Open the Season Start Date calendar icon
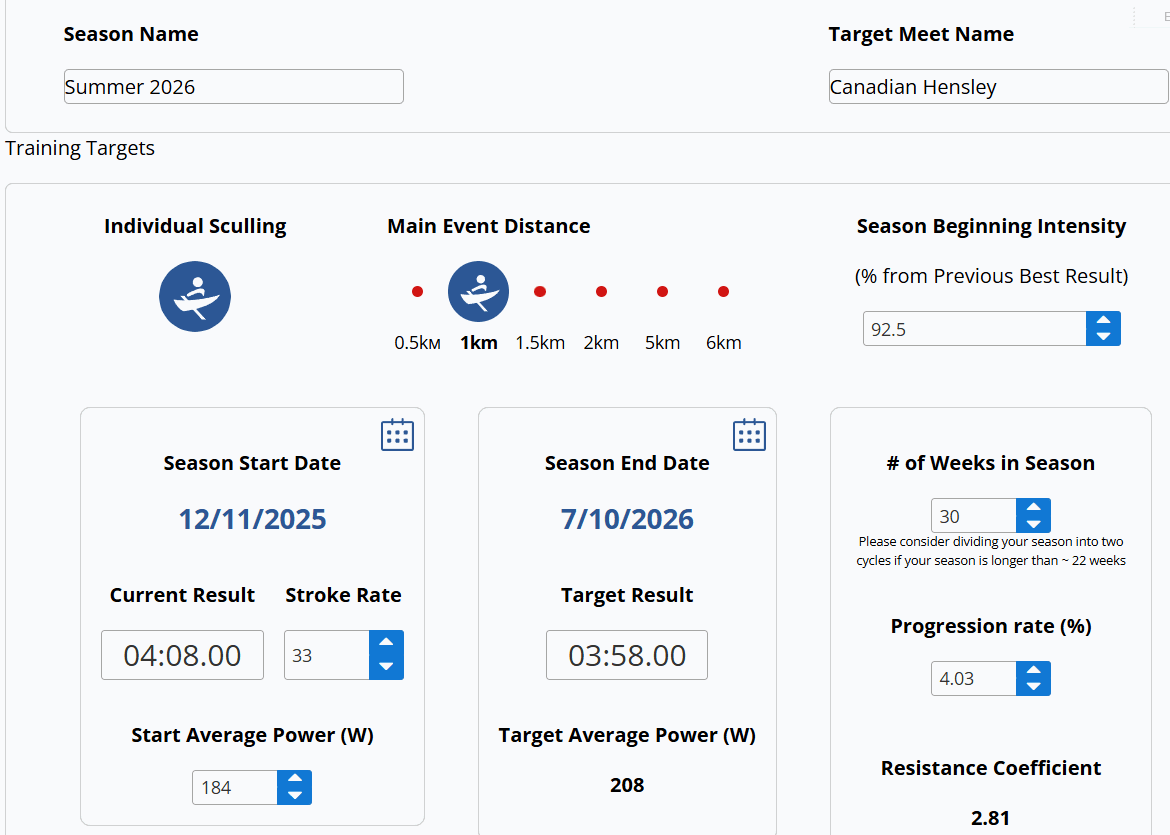Screen dimensions: 1170x835 pyautogui.click(x=397, y=435)
